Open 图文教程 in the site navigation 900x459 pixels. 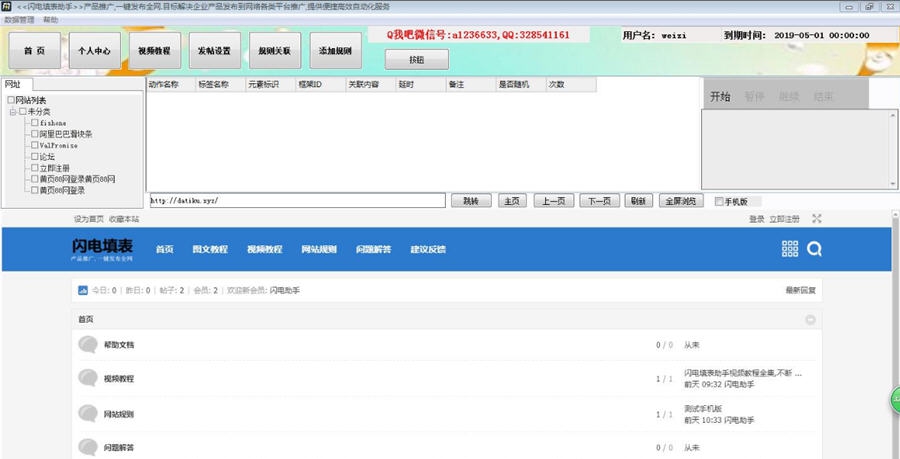(x=210, y=249)
